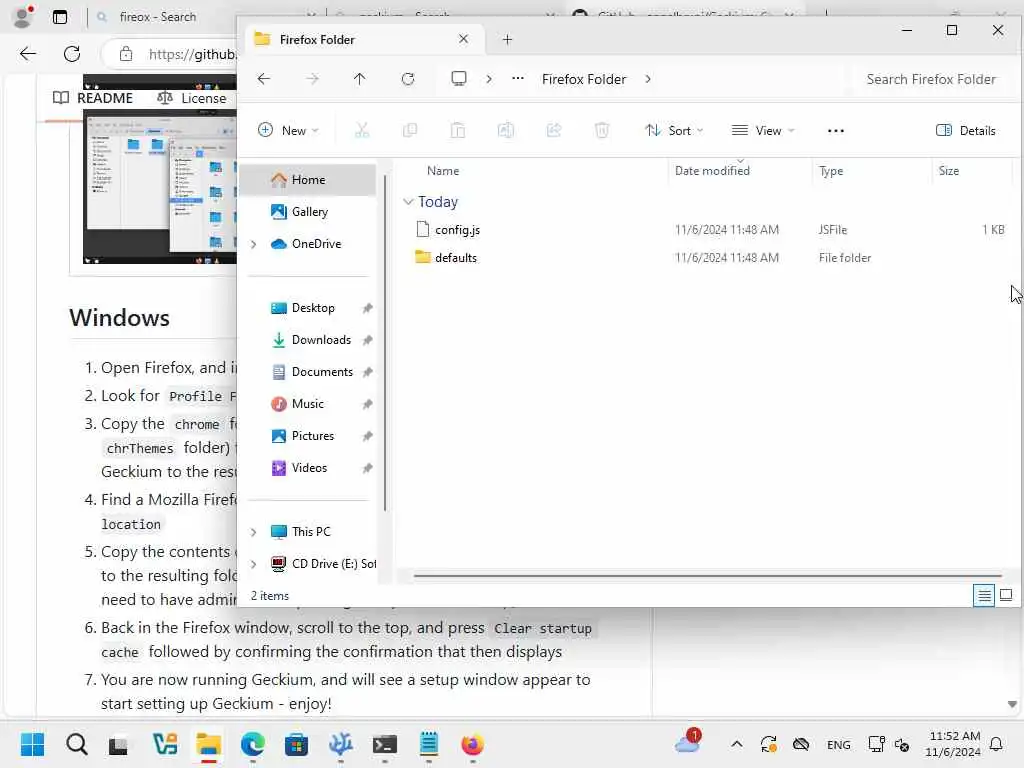Viewport: 1024px width, 768px height.
Task: Reload the page in Edge browser
Action: pyautogui.click(x=72, y=54)
